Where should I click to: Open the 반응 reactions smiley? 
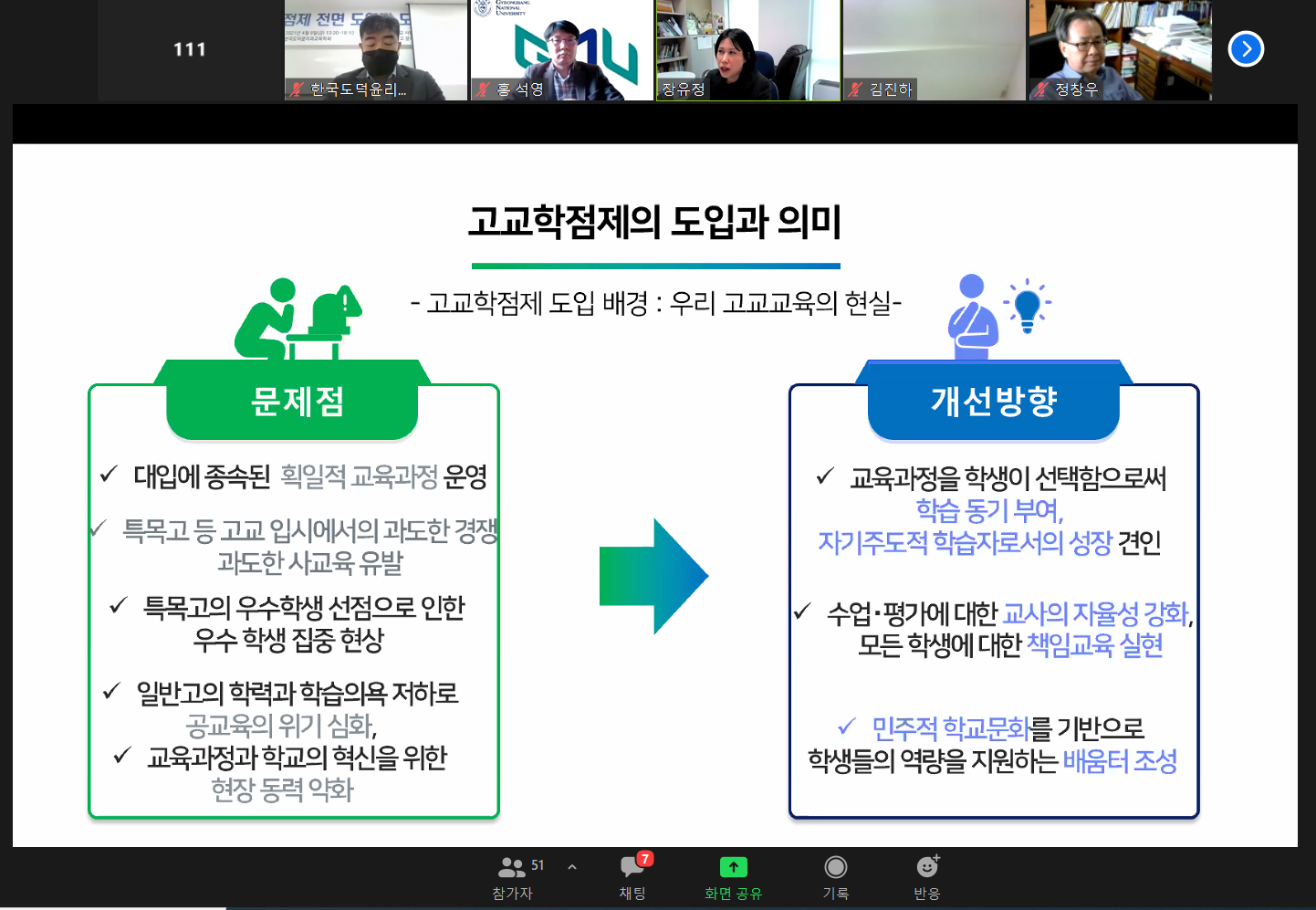click(926, 876)
